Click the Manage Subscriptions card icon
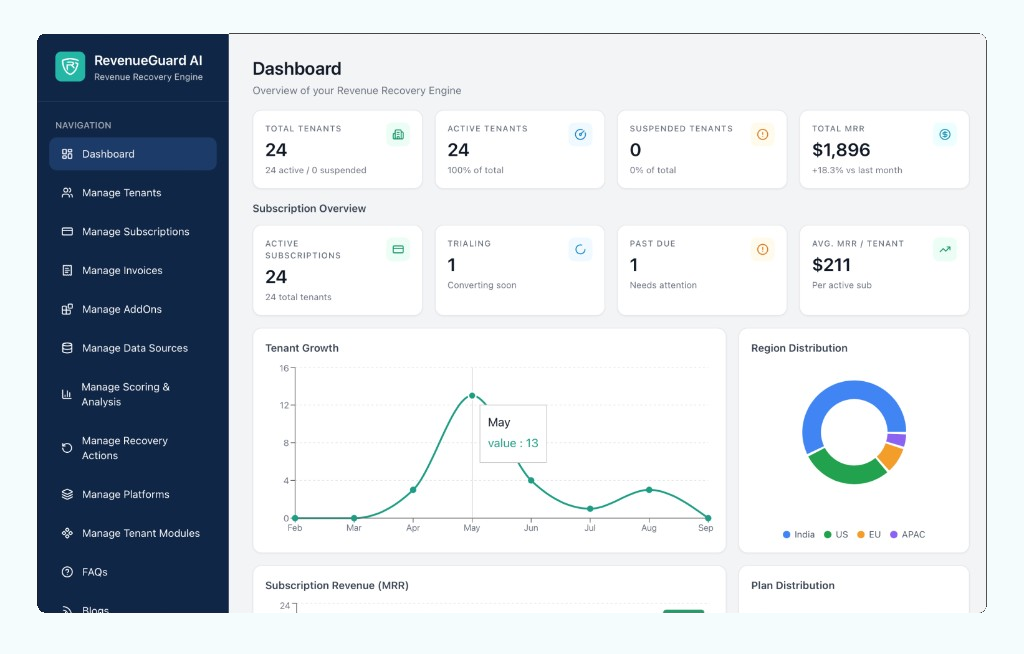This screenshot has height=654, width=1024. 67,231
